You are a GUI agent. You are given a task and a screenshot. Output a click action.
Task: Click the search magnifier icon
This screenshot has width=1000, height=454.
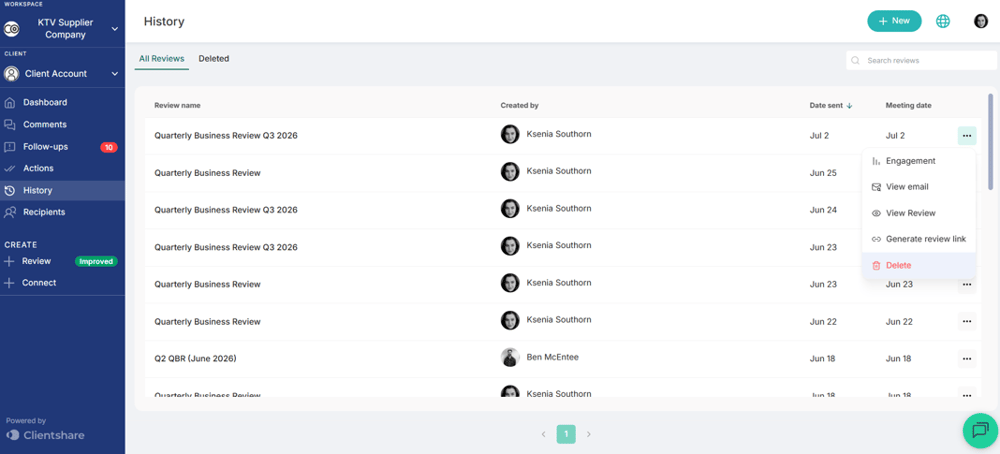pyautogui.click(x=855, y=61)
